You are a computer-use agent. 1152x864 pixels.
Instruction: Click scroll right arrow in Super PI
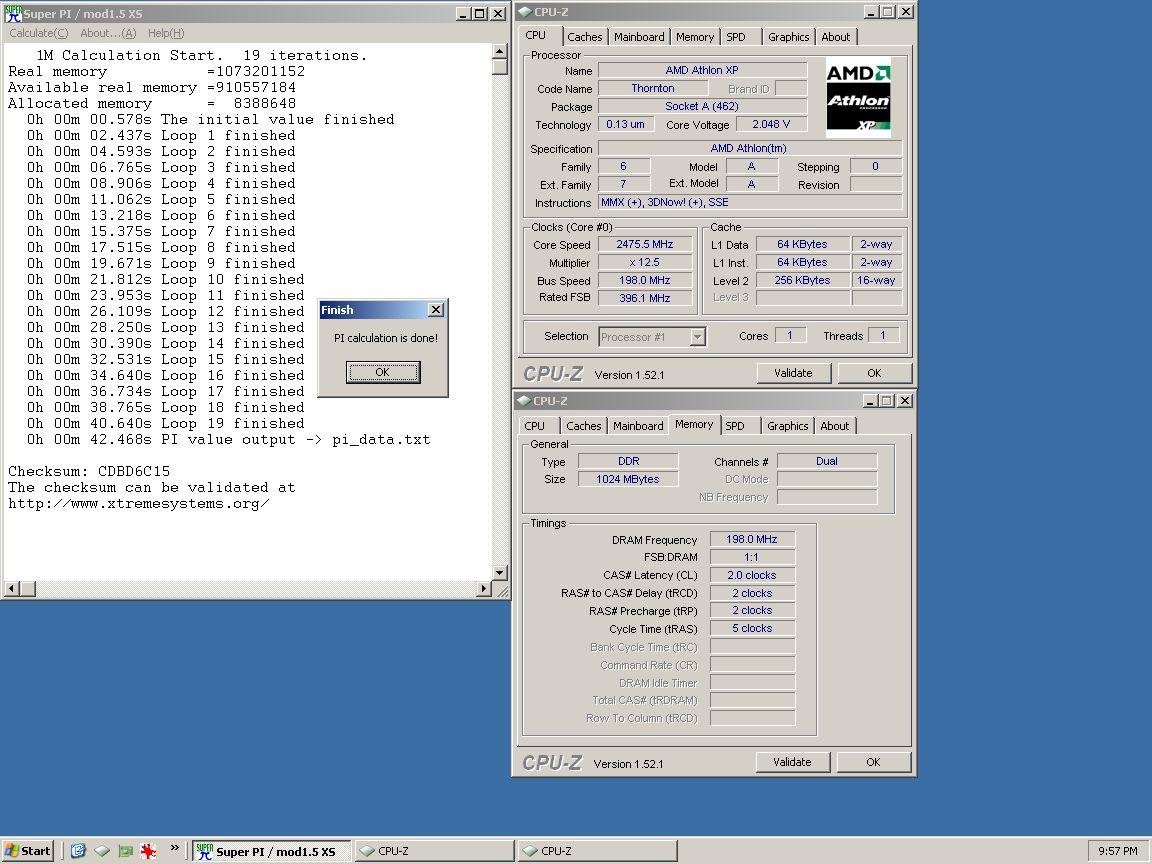[x=483, y=588]
